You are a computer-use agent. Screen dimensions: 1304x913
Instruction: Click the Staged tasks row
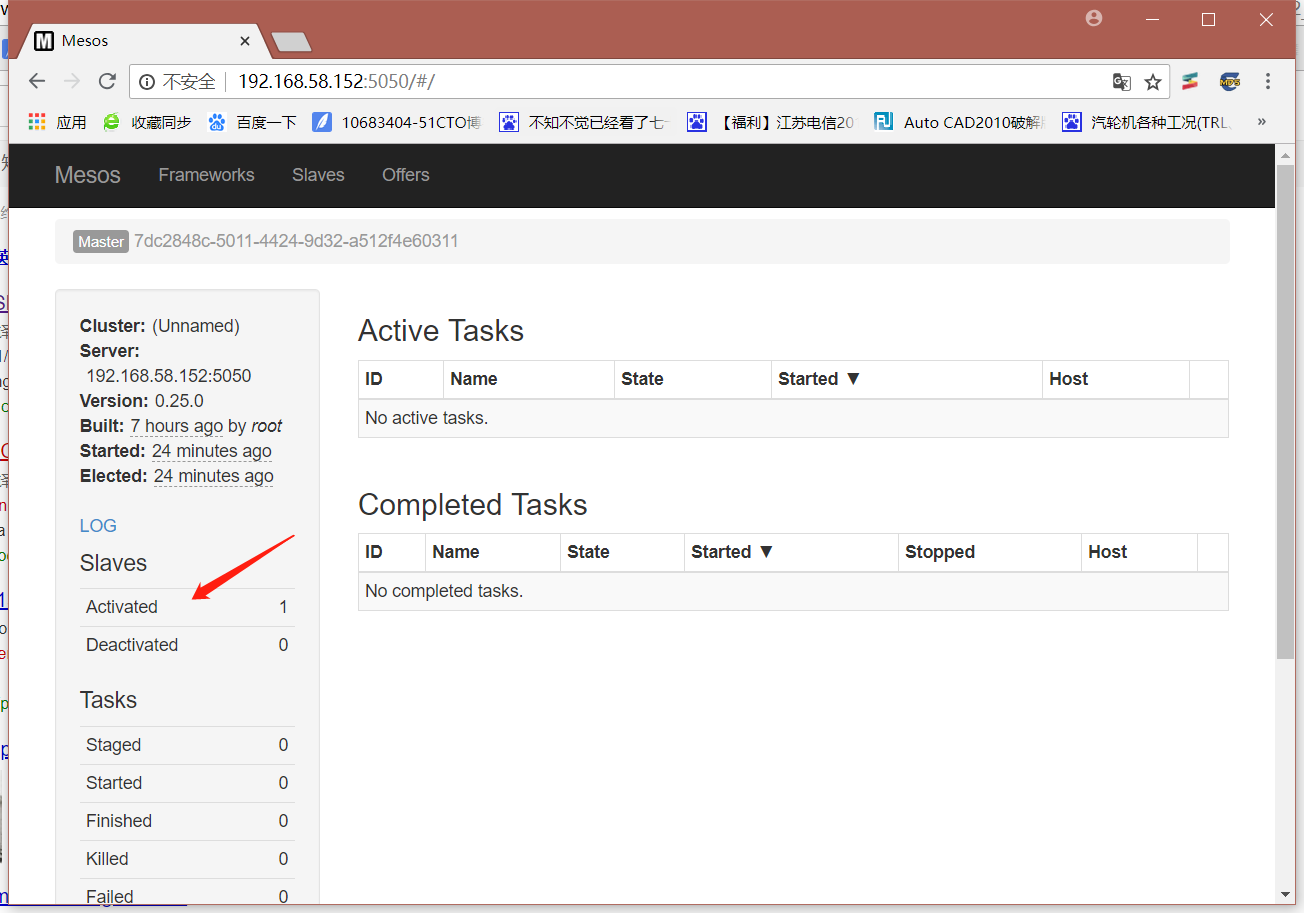(x=187, y=745)
